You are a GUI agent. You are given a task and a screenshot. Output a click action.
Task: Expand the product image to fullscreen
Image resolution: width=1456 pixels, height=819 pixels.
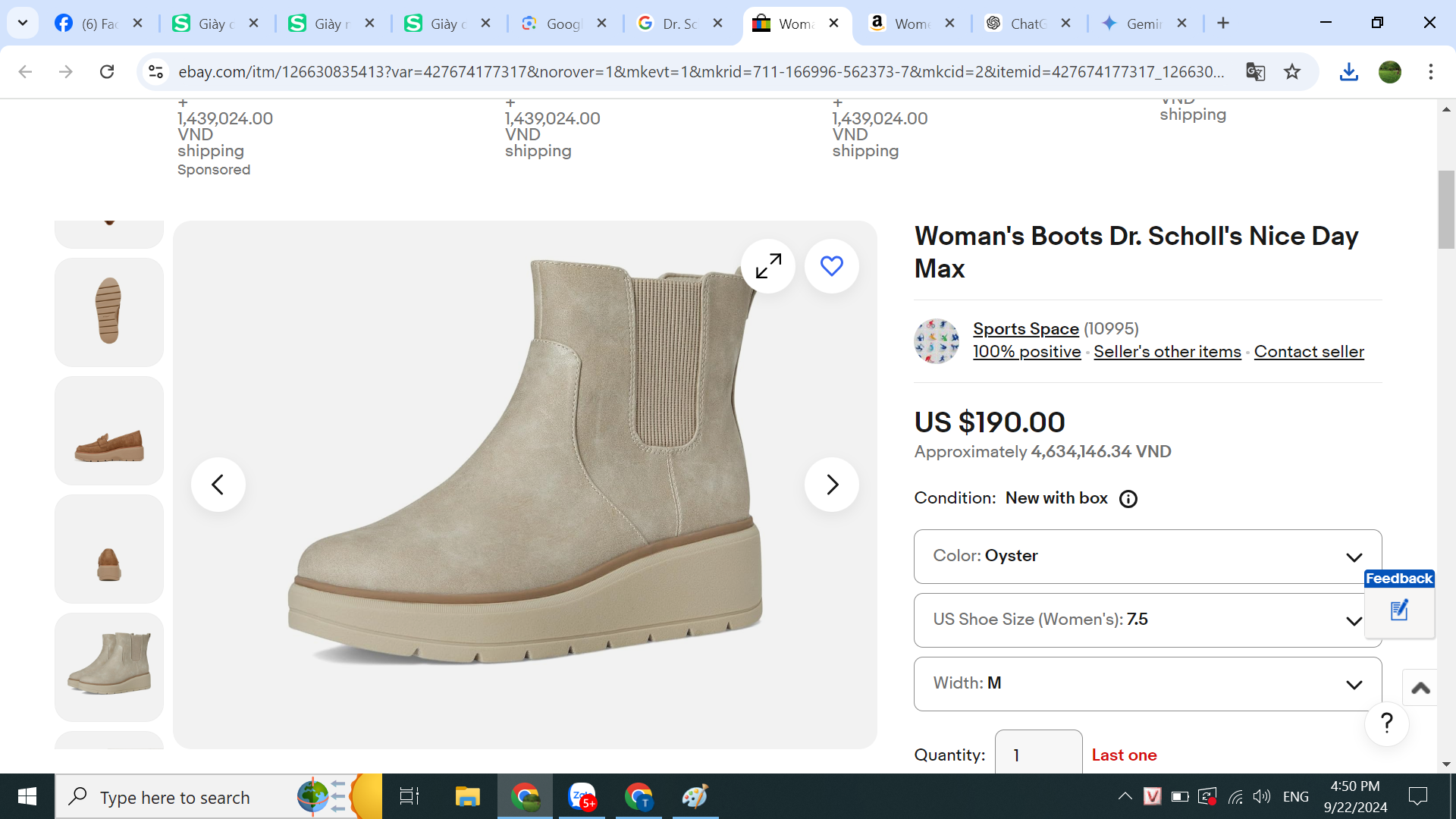coord(768,266)
